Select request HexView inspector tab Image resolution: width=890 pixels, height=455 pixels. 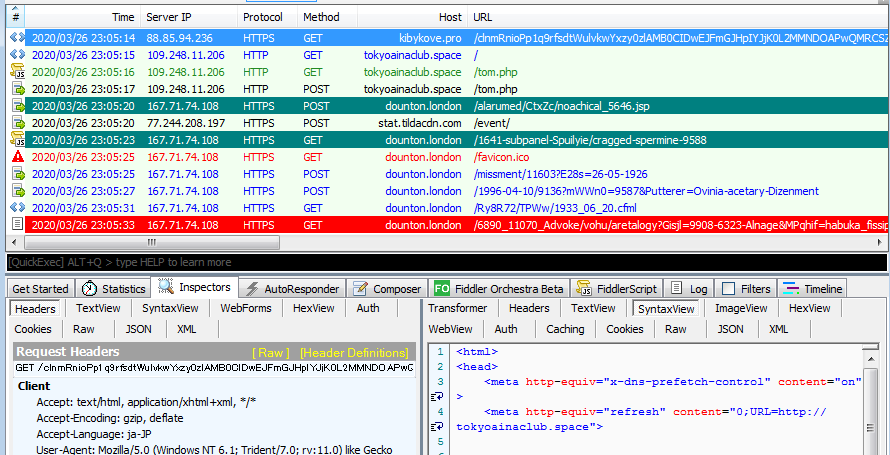tap(313, 308)
